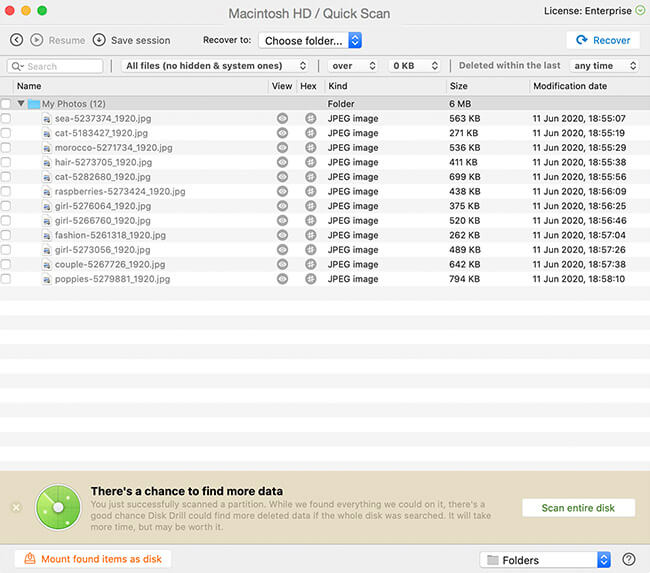Select the cat-5282680_1920.jpg file name
Screen dimensions: 650x573
tap(103, 177)
